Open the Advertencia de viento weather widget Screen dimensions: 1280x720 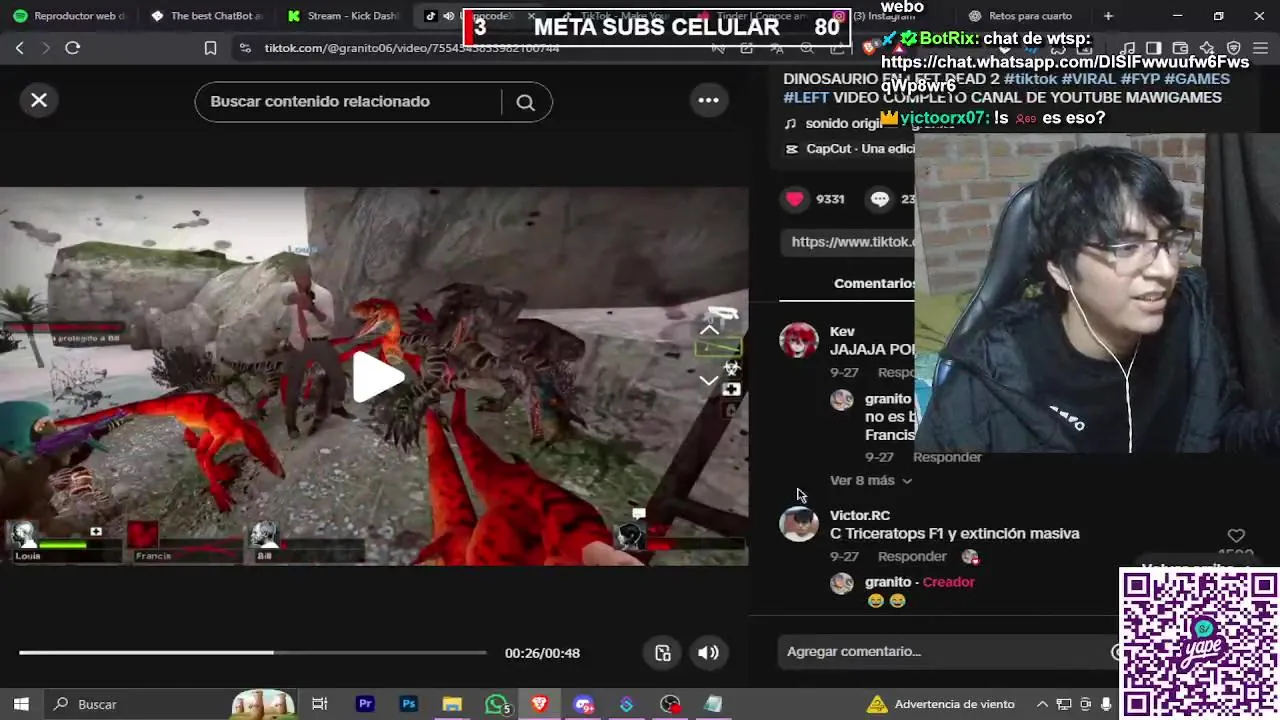point(941,704)
